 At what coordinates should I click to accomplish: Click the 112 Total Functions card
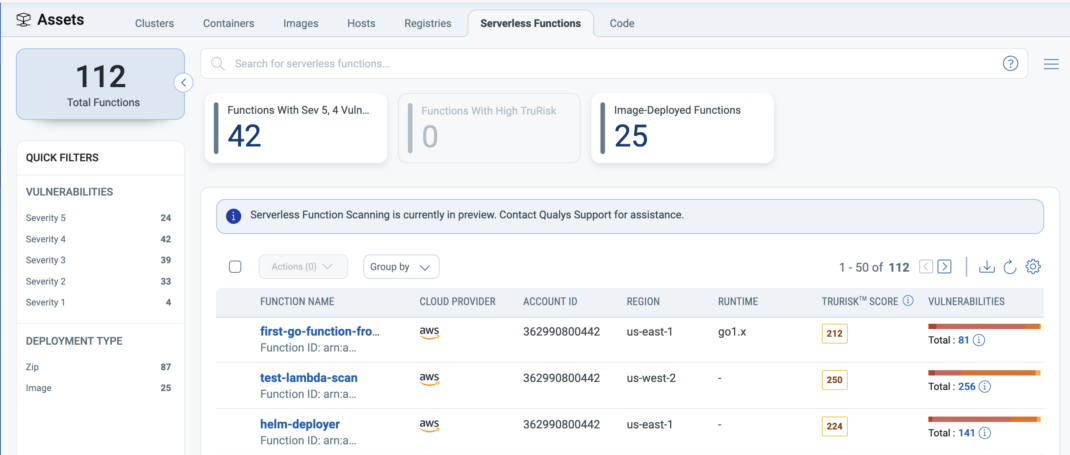(100, 84)
